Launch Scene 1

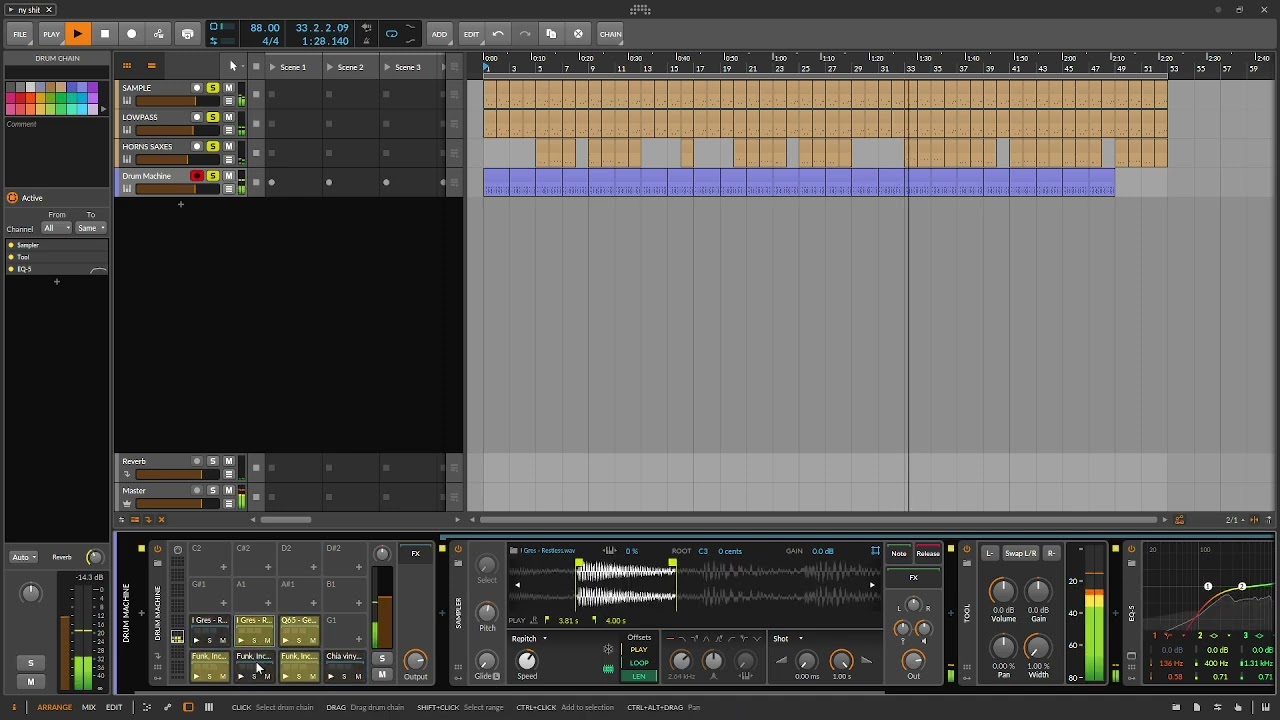pos(272,67)
